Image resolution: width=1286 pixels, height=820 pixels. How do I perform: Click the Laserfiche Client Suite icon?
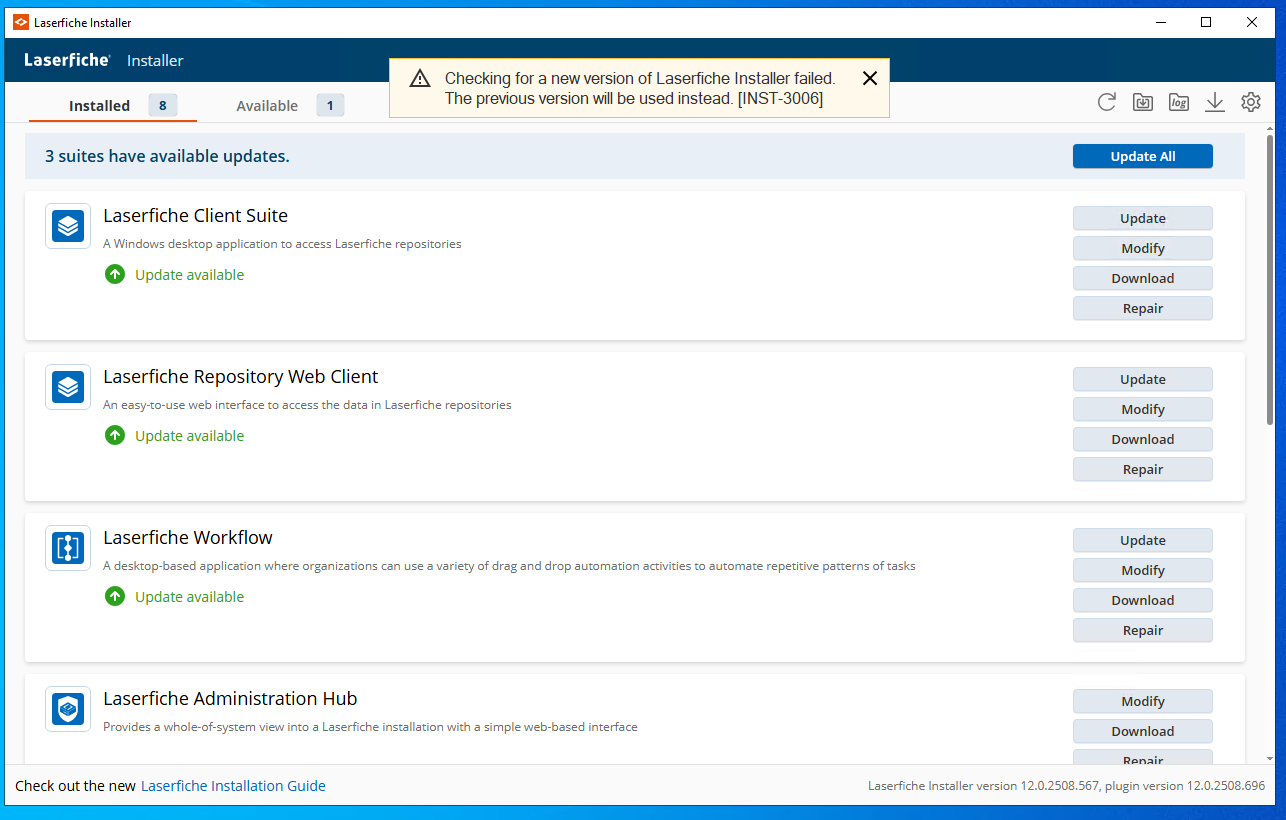pyautogui.click(x=68, y=226)
